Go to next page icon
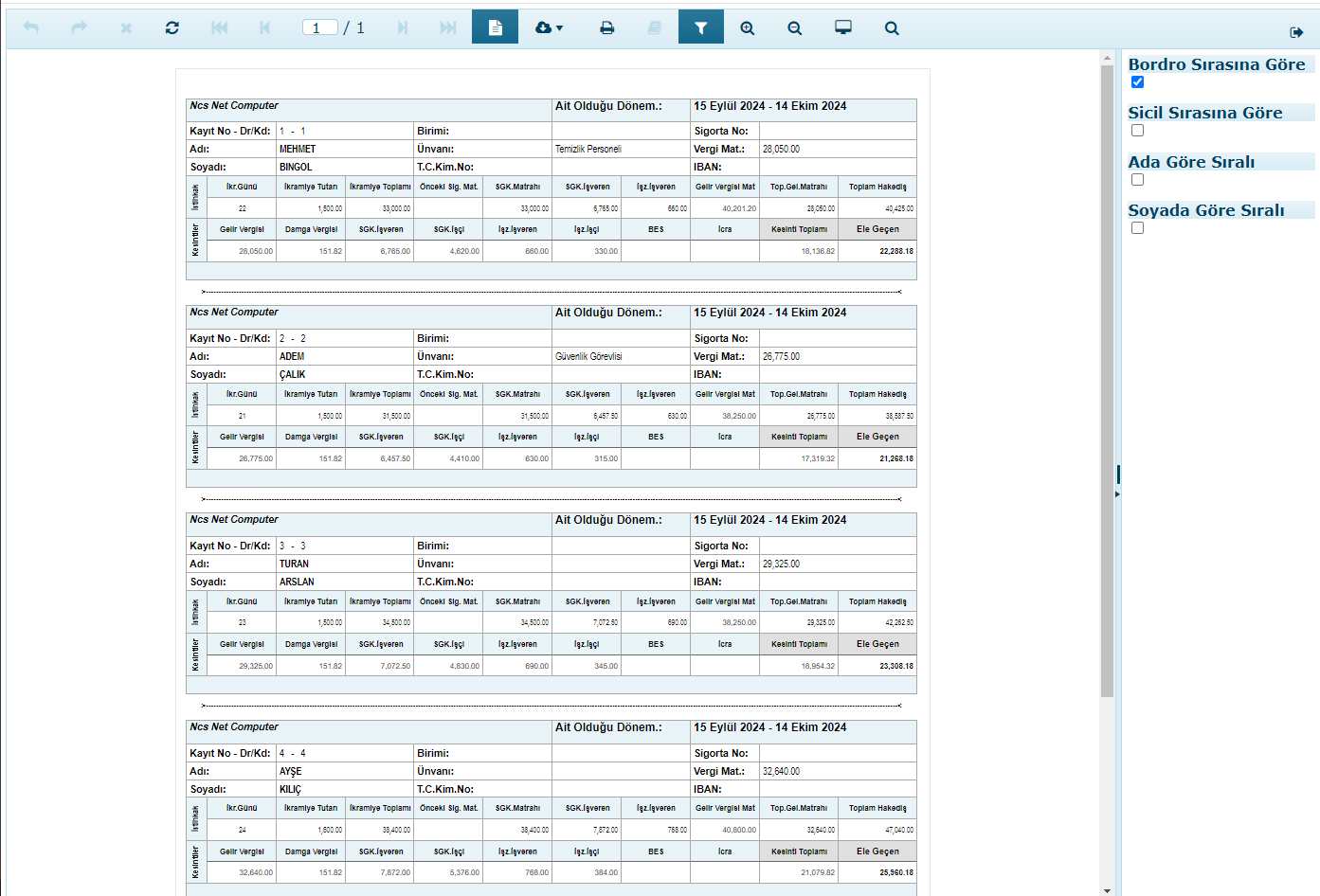Screen dimensions: 1320x896 (403, 27)
